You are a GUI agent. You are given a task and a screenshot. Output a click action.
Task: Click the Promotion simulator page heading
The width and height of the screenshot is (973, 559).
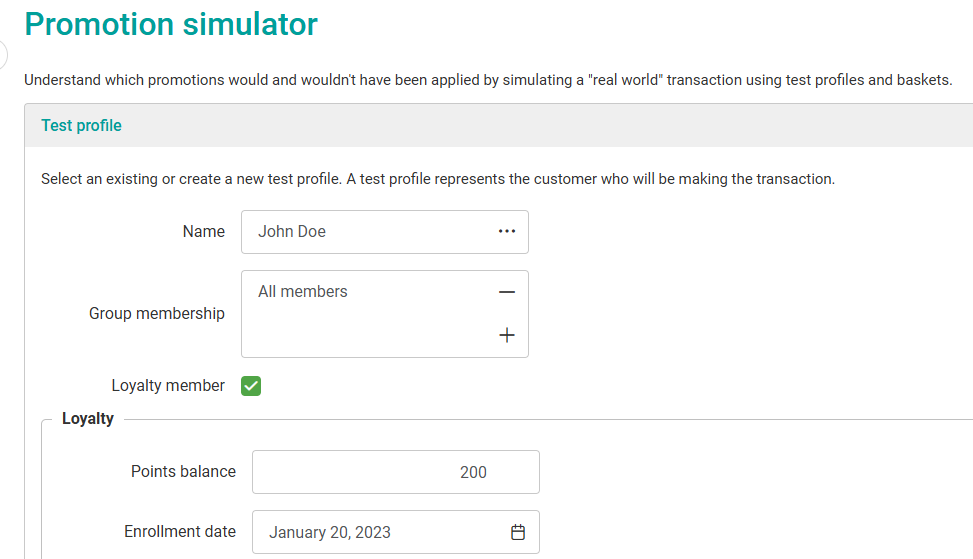171,24
